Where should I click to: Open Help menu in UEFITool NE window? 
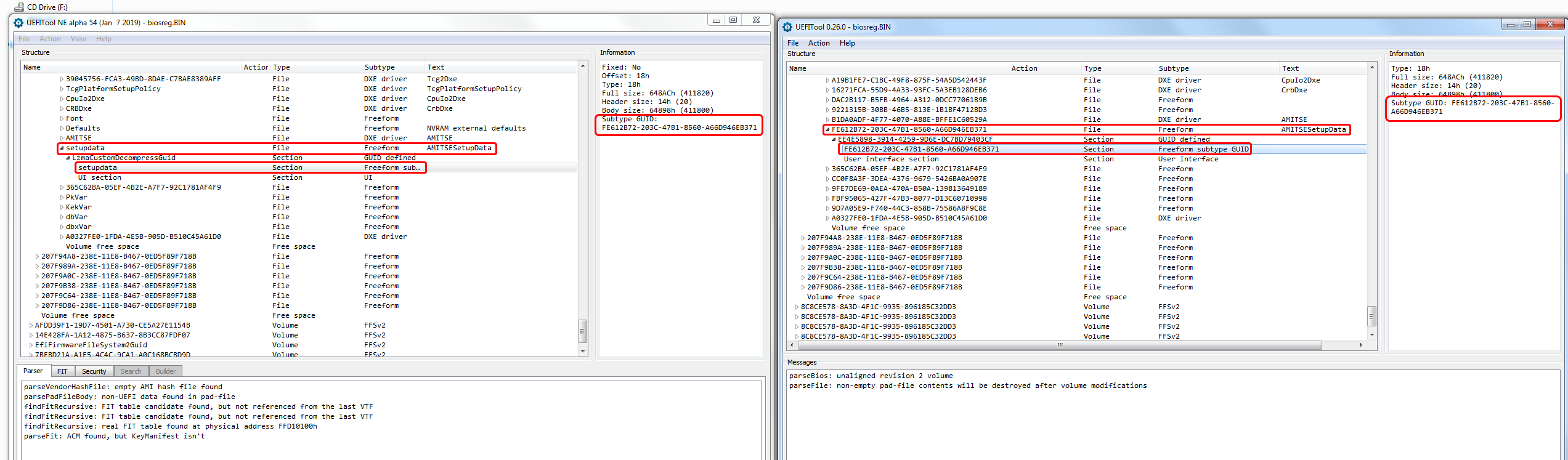[104, 39]
